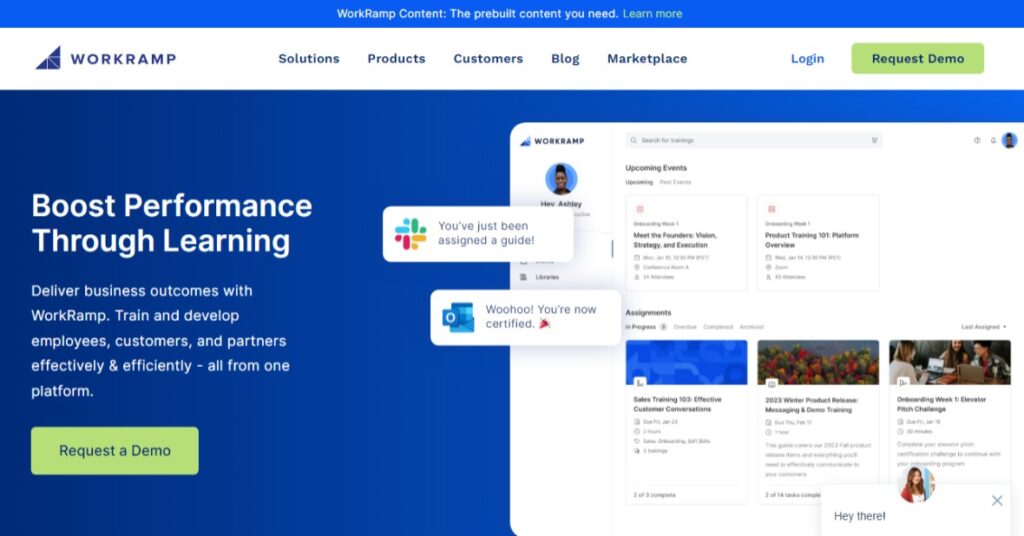Screen dimensions: 1024x536
Task: Open the Customers menu
Action: (x=488, y=59)
